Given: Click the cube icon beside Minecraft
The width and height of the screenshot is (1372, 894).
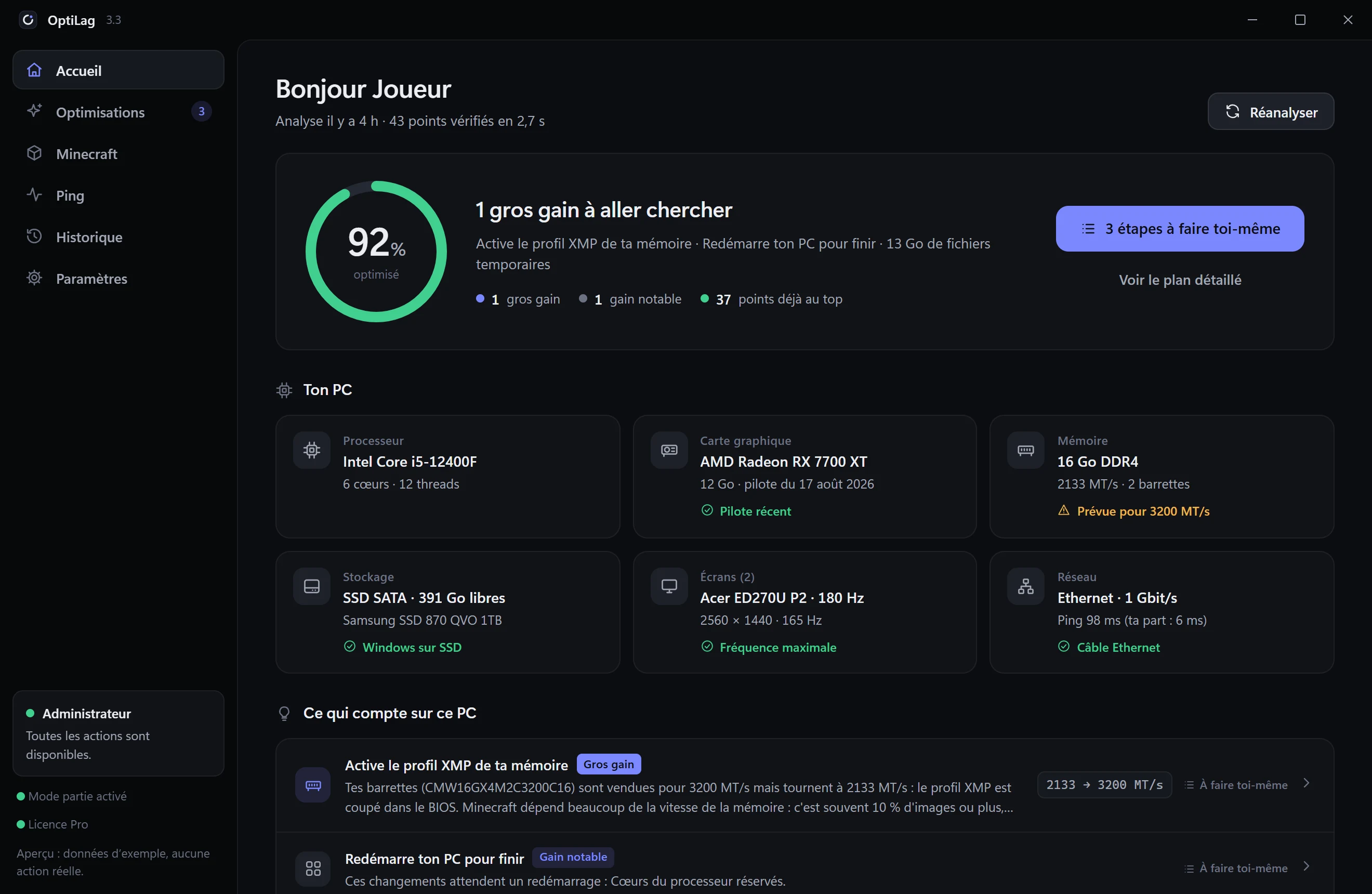Looking at the screenshot, I should pyautogui.click(x=35, y=153).
